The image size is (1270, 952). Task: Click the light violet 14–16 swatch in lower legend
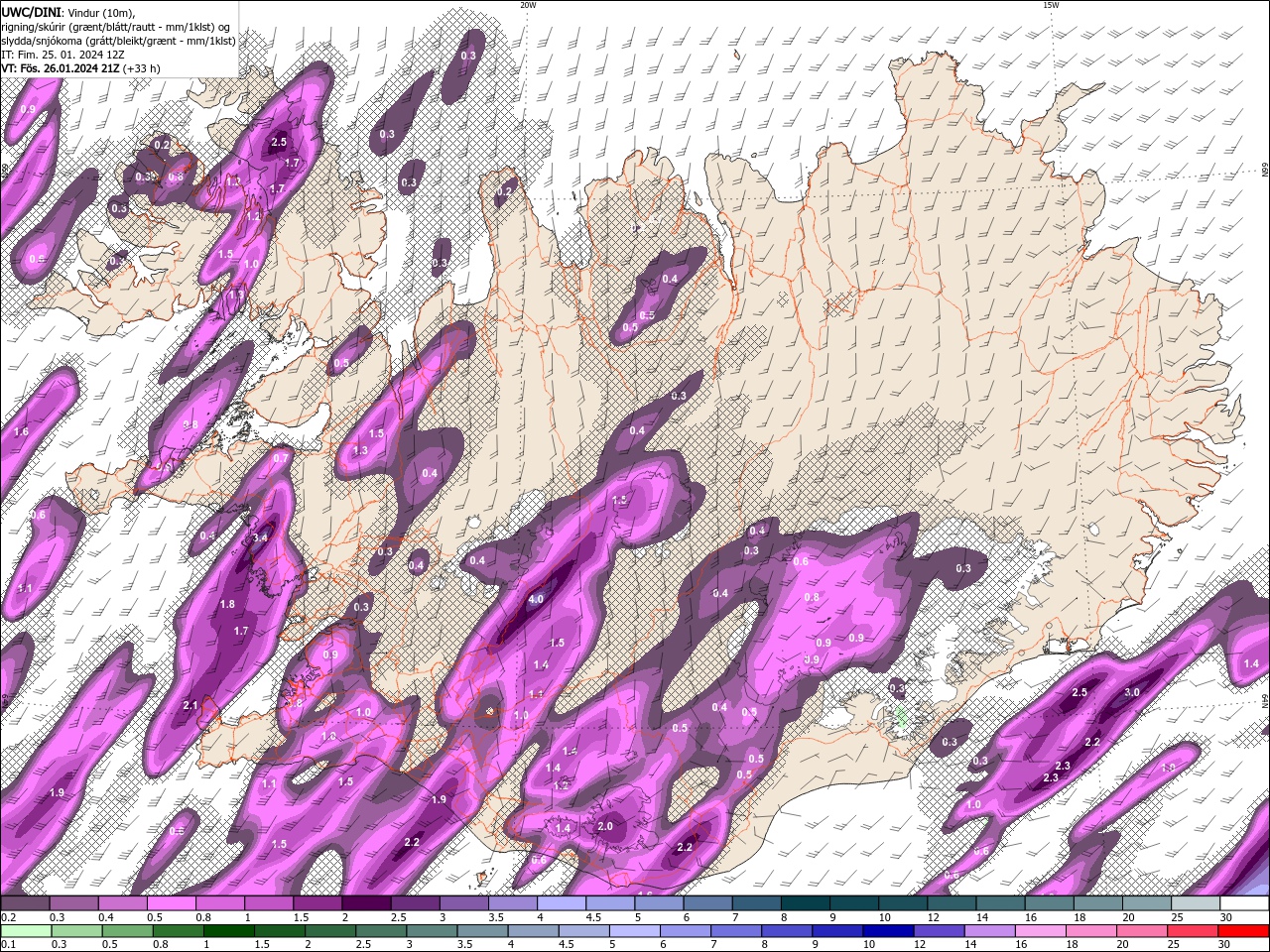[x=992, y=931]
